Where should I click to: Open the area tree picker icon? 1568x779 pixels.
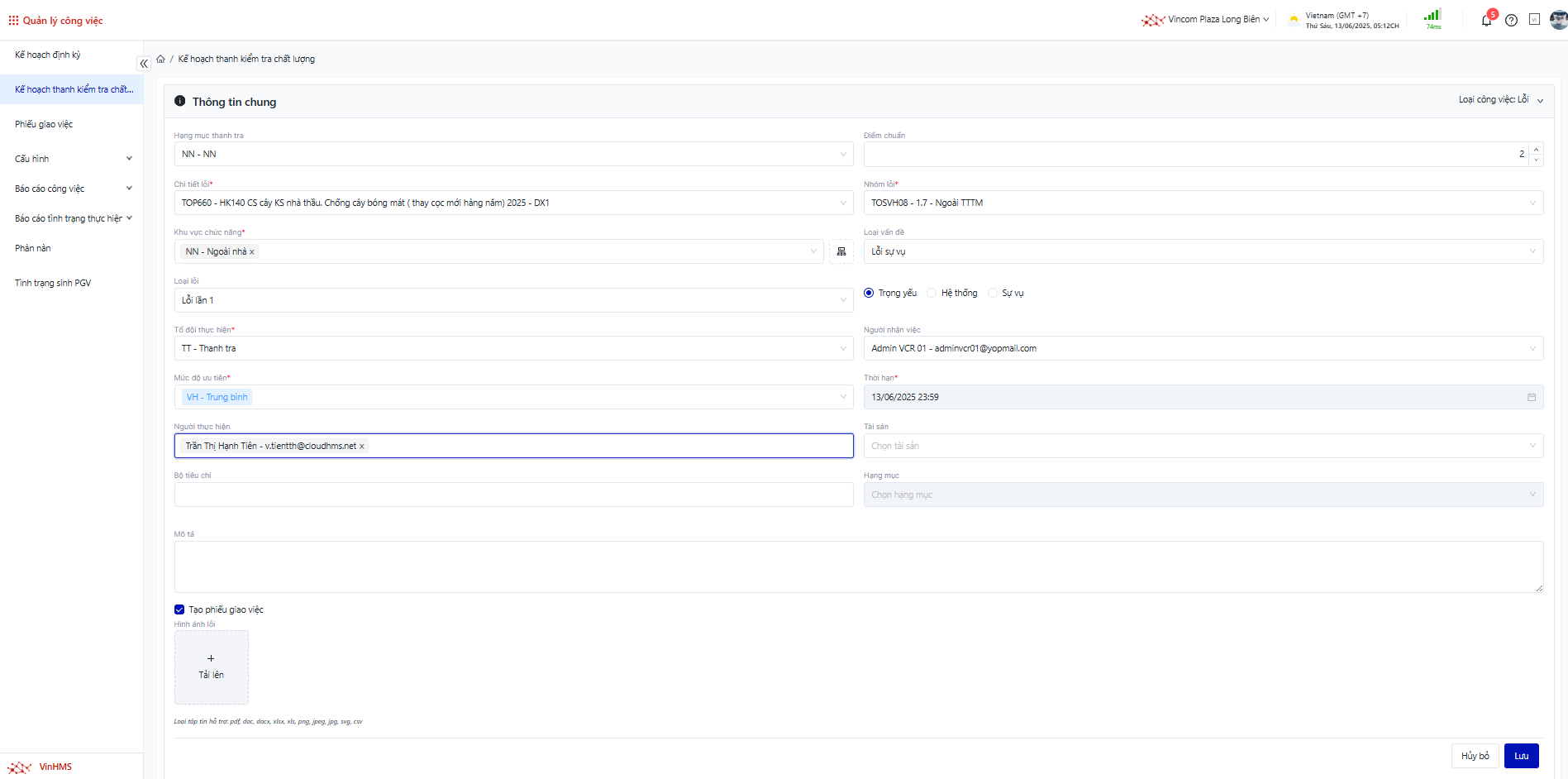click(841, 251)
